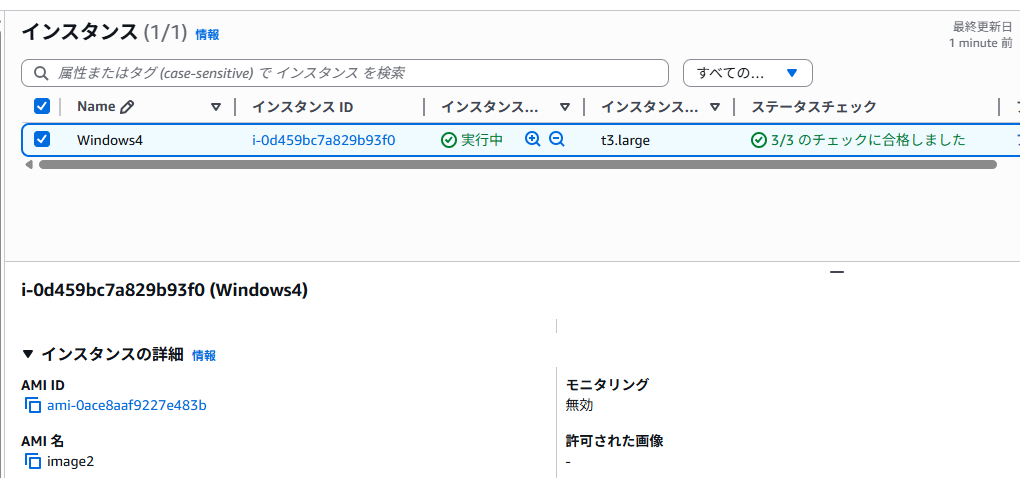Click the image2 AMI name value
The image size is (1020, 478).
pyautogui.click(x=71, y=462)
